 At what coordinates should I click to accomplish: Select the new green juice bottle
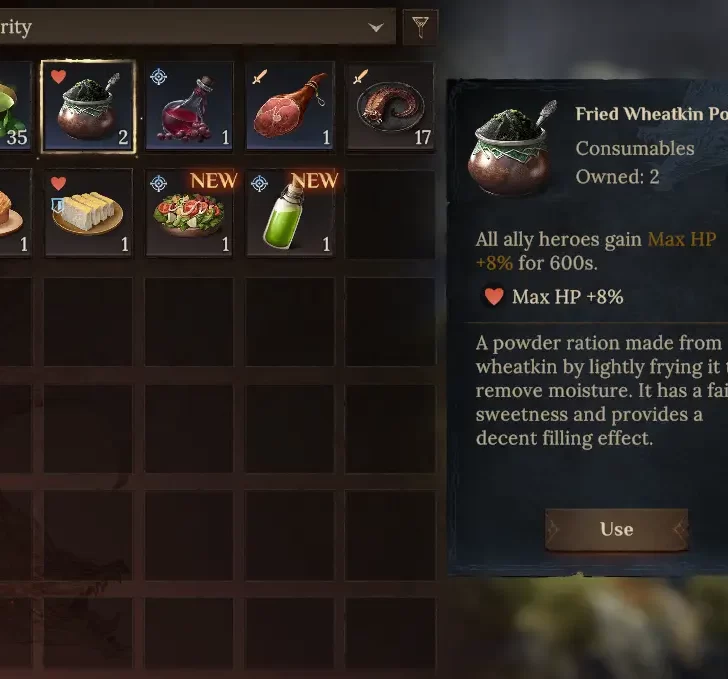click(290, 213)
